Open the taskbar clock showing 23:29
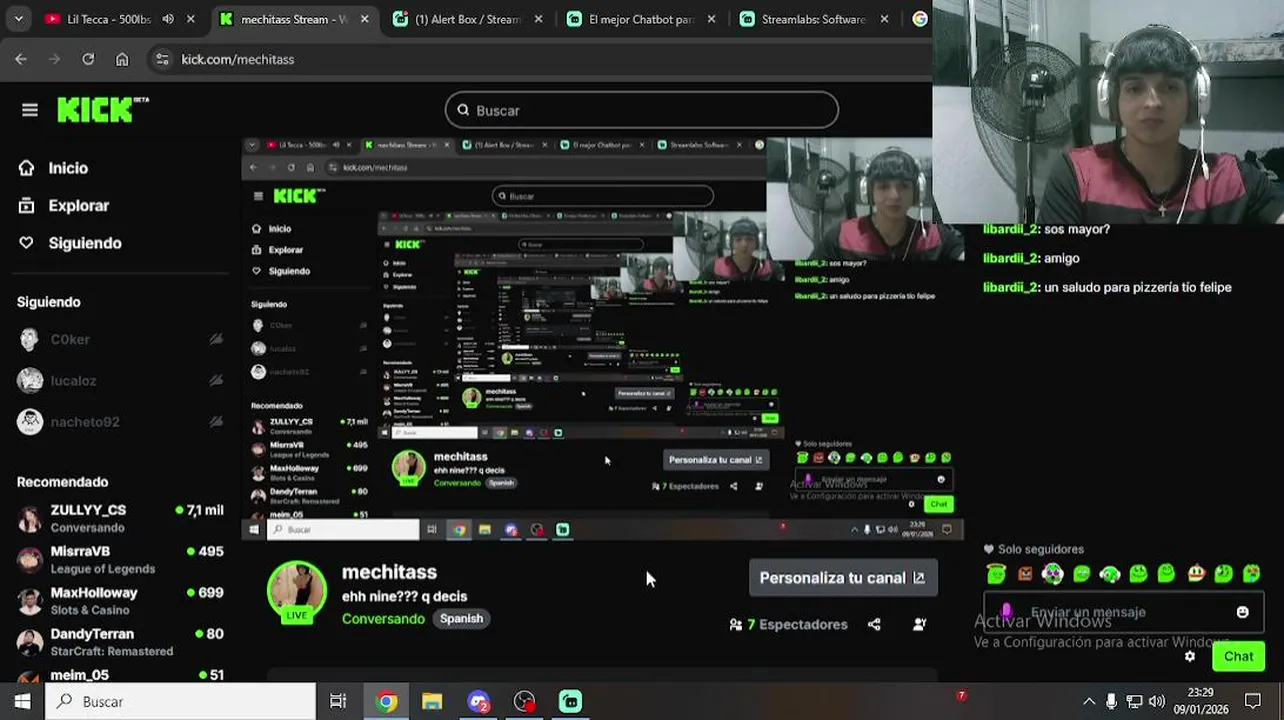 click(x=1201, y=701)
